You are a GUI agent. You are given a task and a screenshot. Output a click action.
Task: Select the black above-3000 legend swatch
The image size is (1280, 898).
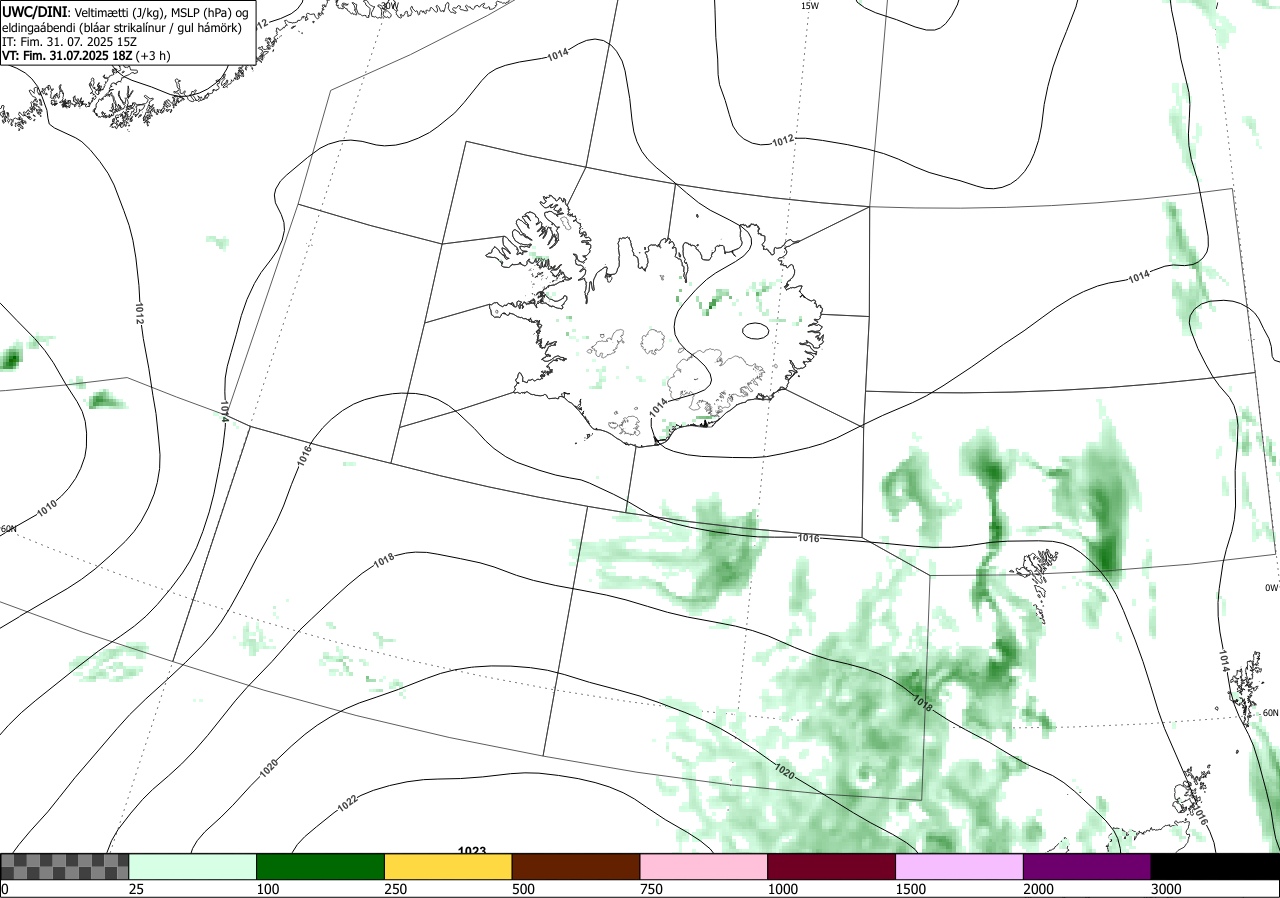[x=1215, y=866]
